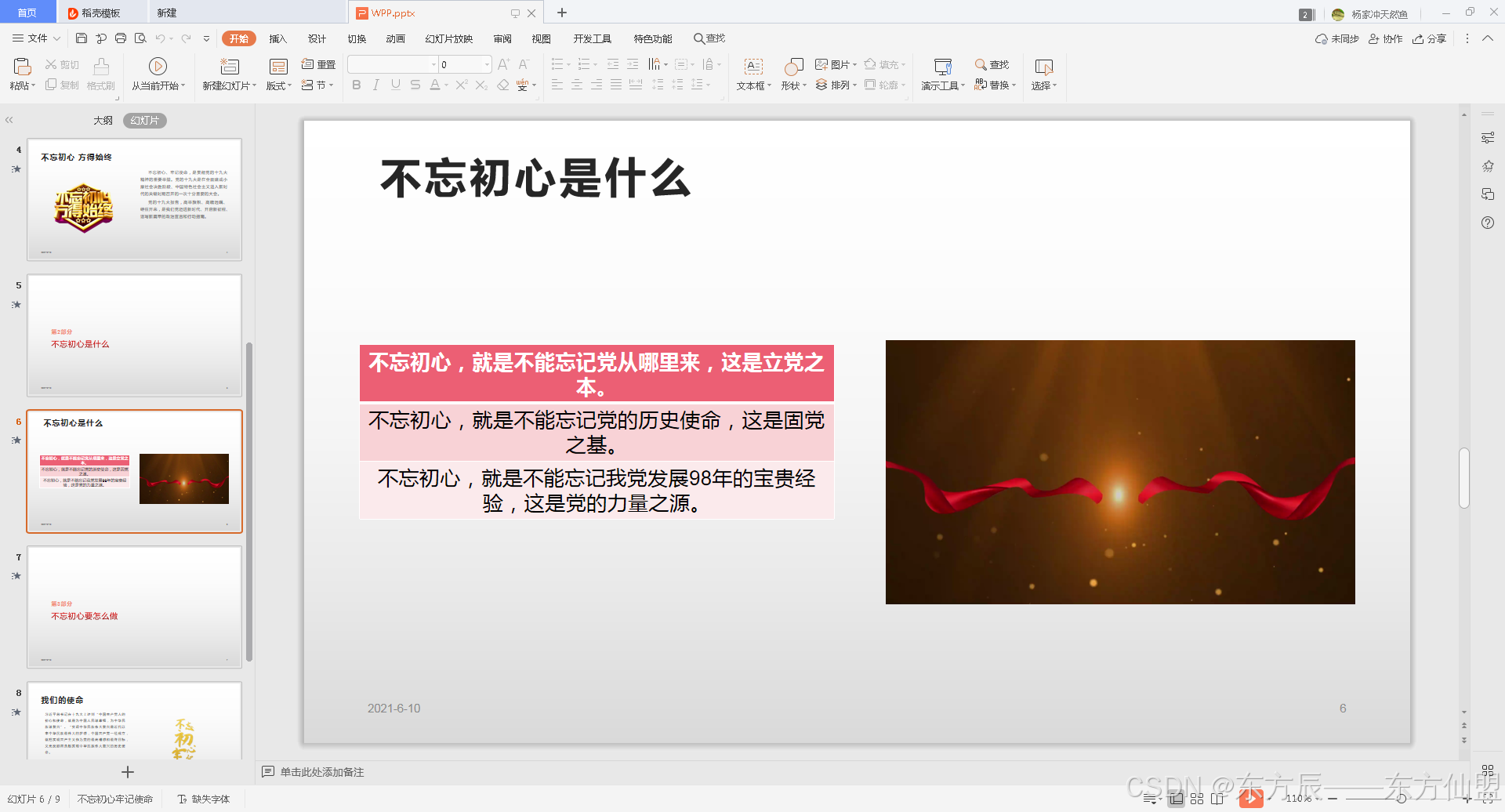The image size is (1505, 812).
Task: Toggle normal view button in status bar
Action: tap(1177, 799)
